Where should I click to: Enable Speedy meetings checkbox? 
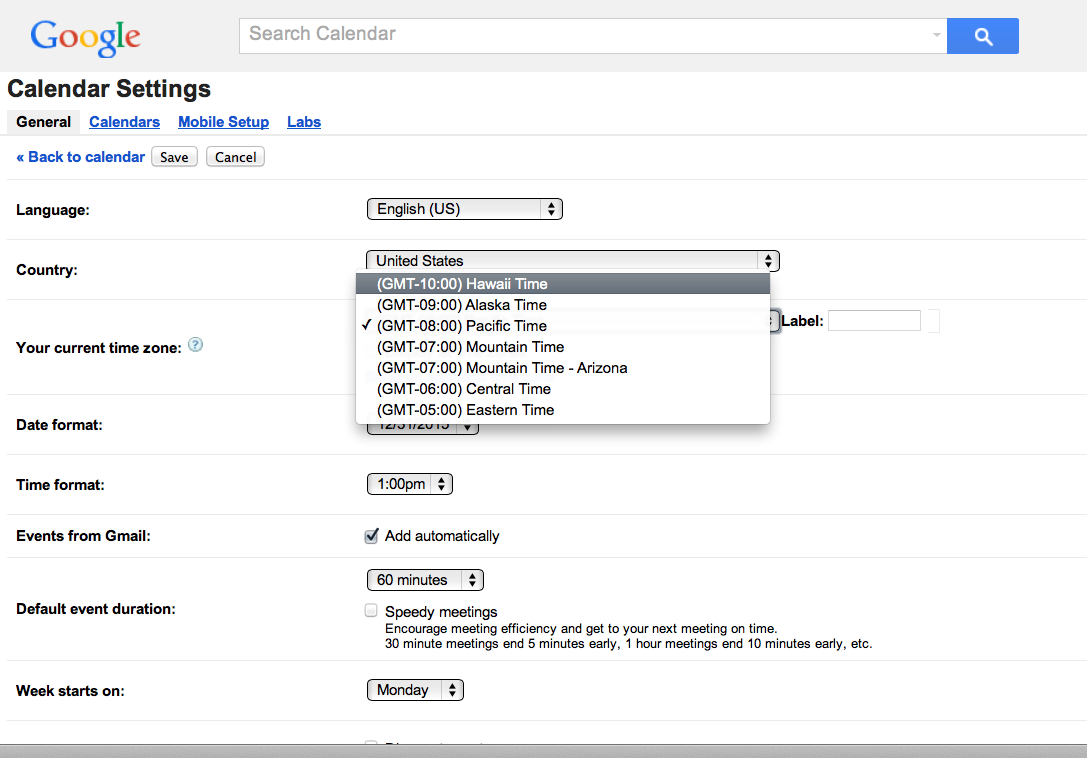pyautogui.click(x=371, y=610)
